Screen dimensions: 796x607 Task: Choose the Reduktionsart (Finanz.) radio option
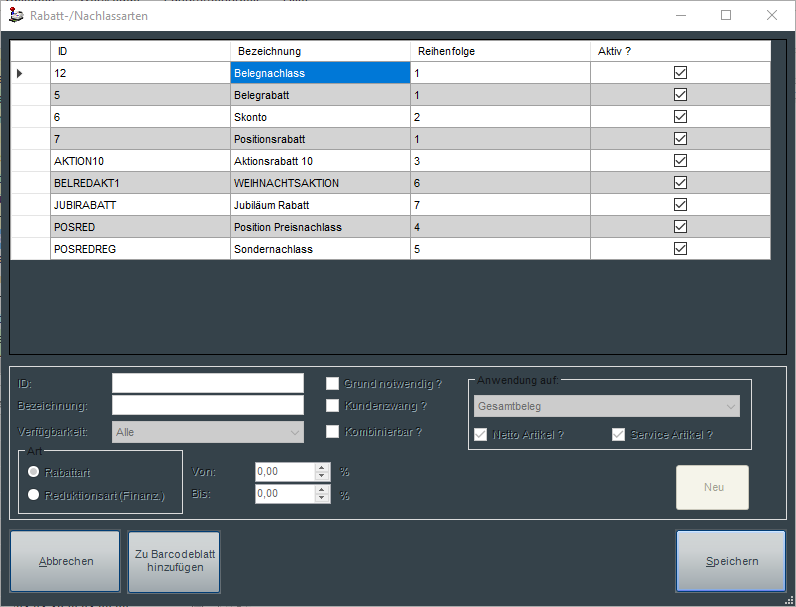pos(34,494)
